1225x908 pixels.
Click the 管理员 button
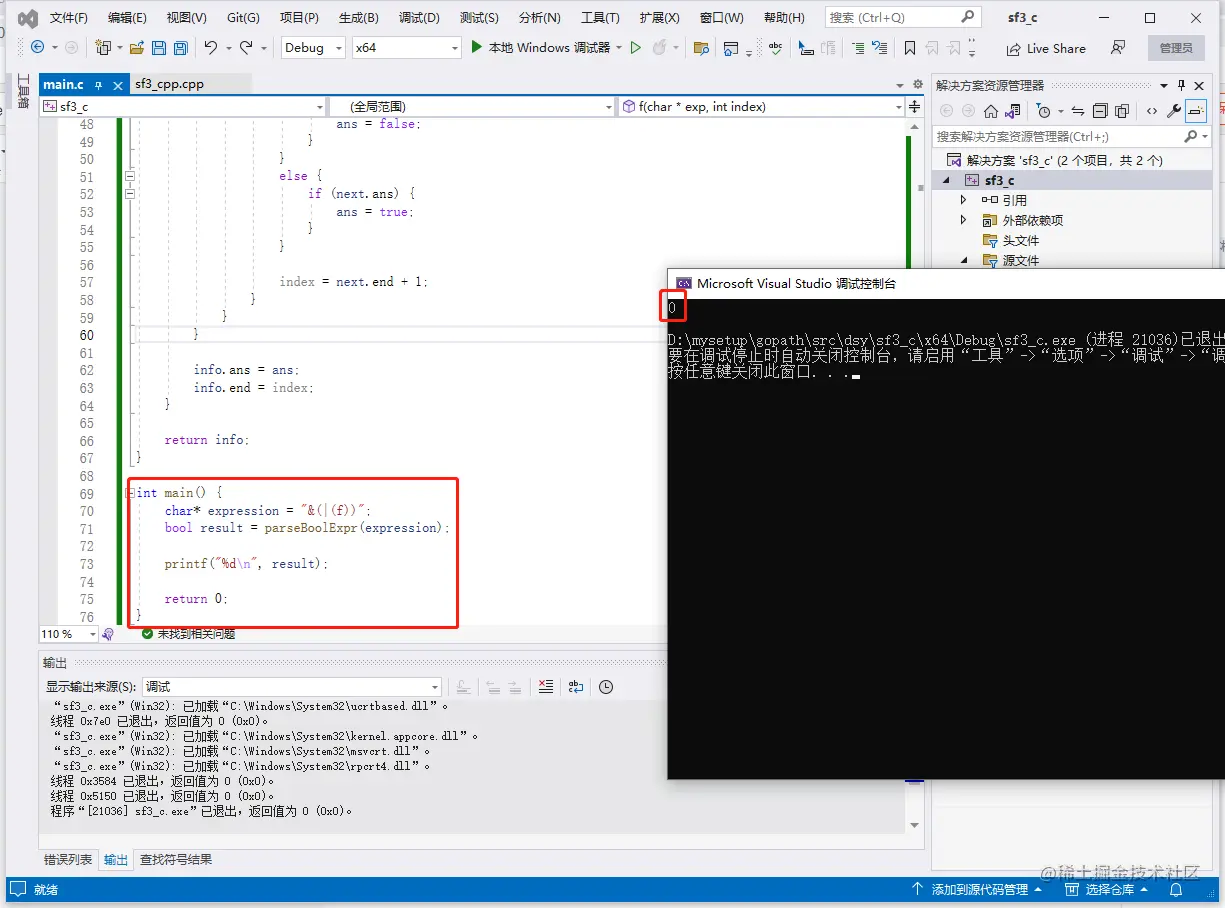tap(1176, 48)
